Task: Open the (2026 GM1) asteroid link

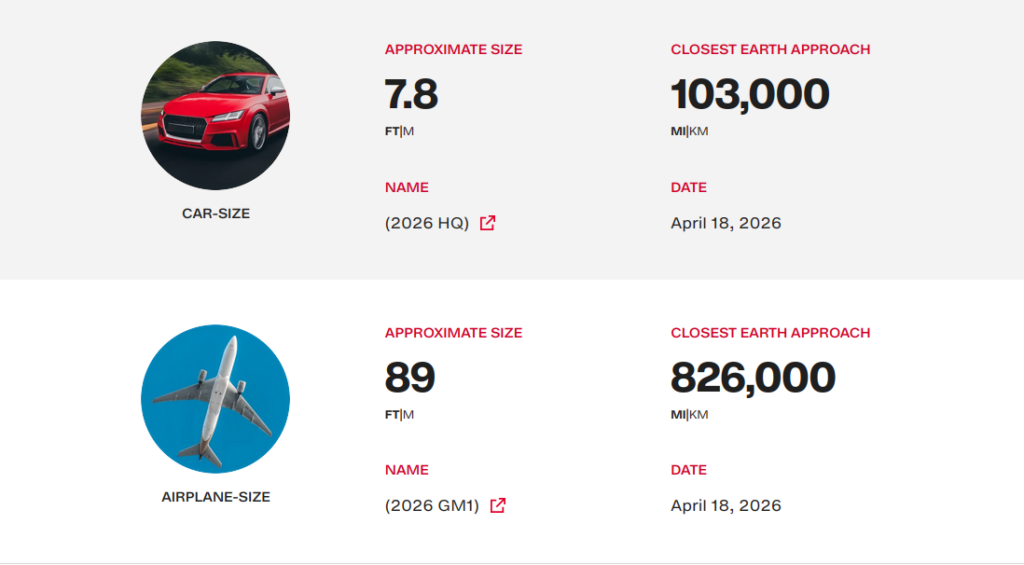Action: coord(432,506)
